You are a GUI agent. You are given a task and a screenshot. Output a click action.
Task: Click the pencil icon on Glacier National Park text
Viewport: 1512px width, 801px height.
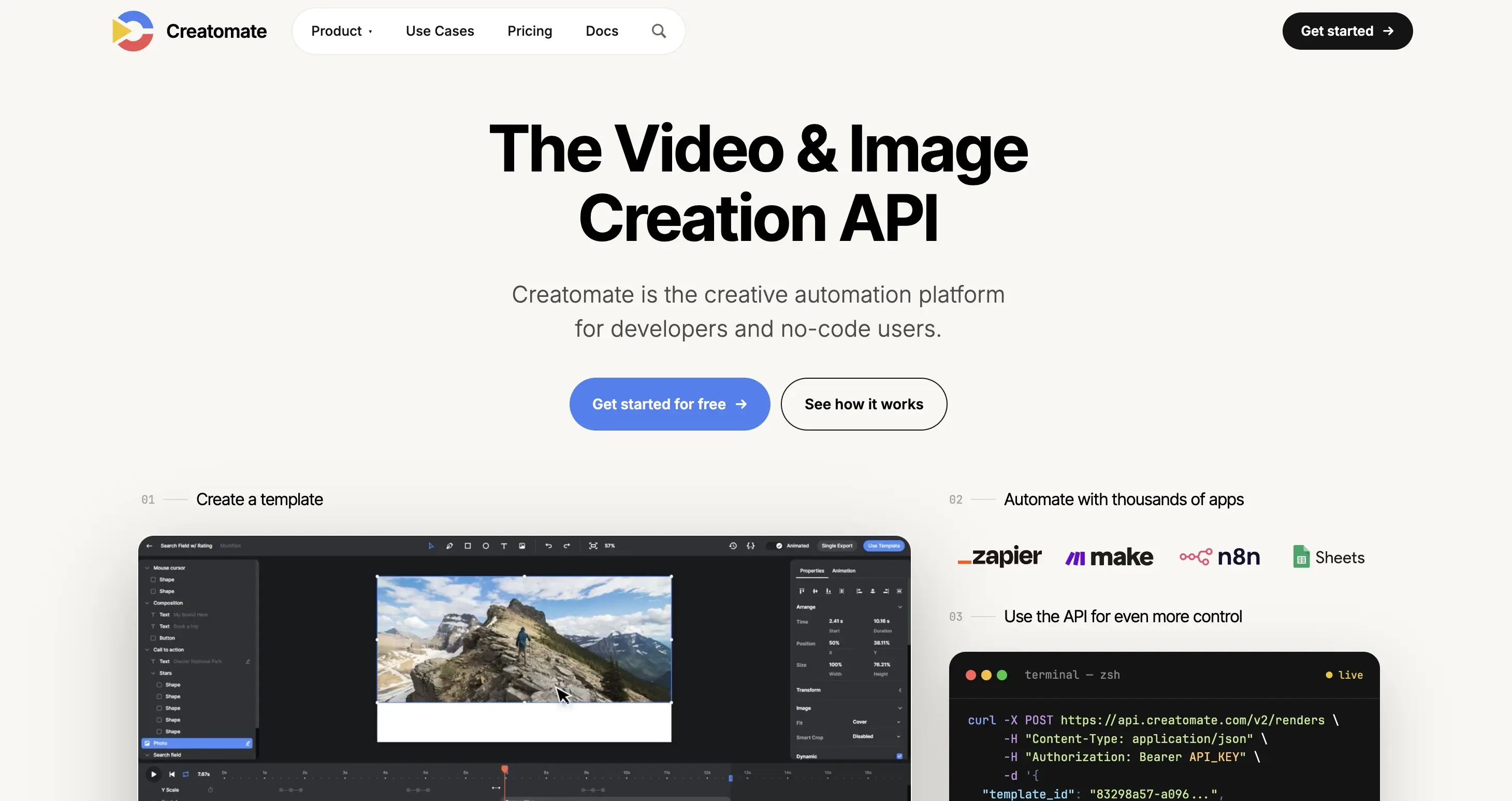(x=248, y=661)
